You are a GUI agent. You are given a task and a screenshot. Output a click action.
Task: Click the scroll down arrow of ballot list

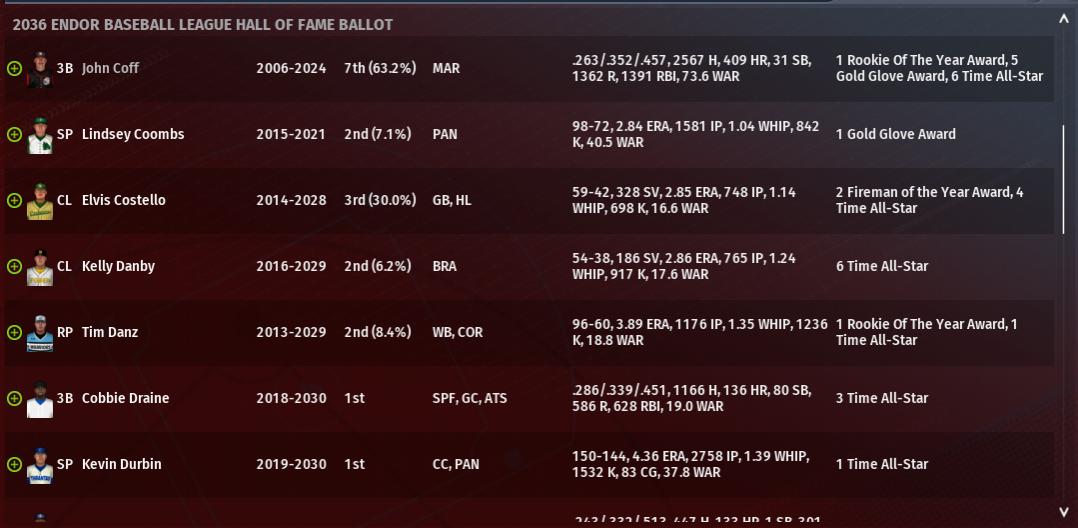1063,513
